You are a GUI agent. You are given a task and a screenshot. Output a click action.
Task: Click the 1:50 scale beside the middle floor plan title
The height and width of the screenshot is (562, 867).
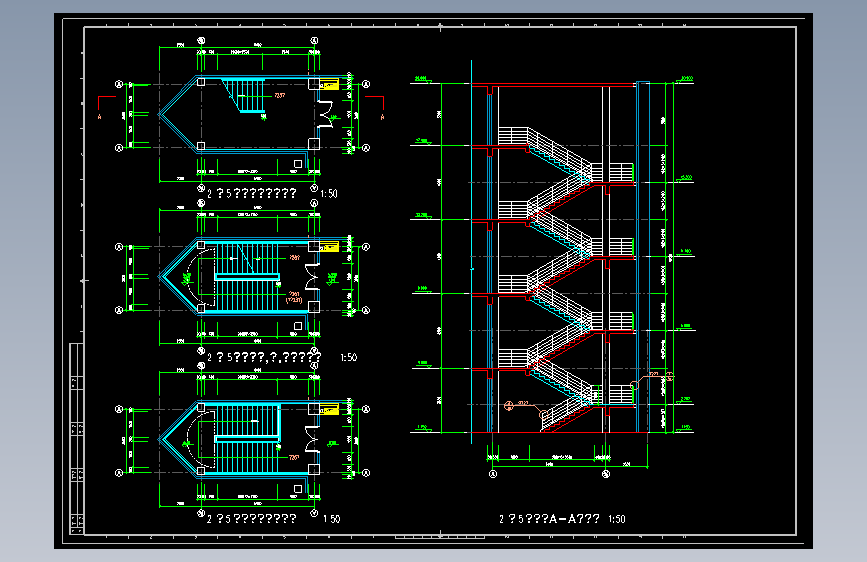click(x=348, y=357)
